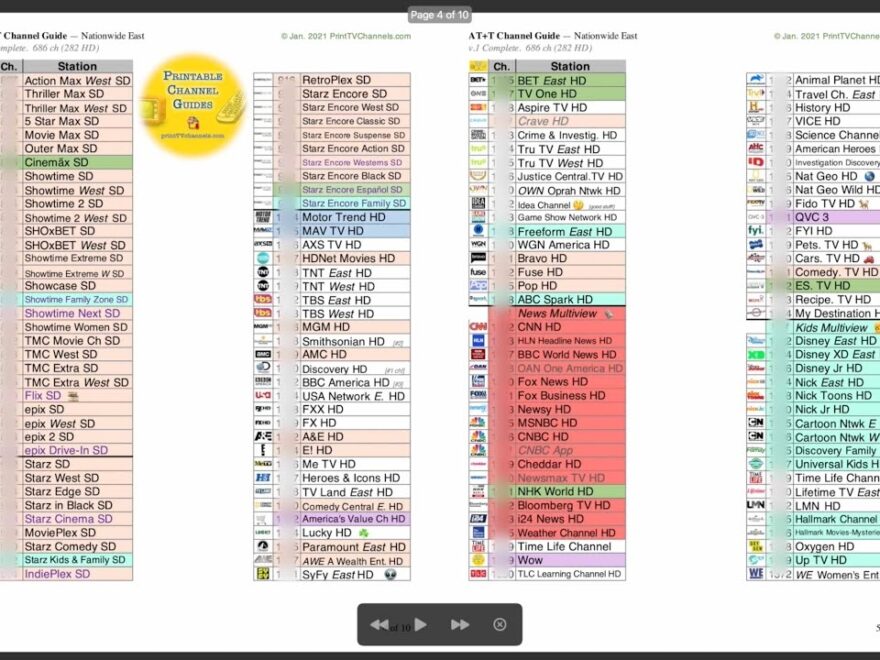This screenshot has width=880, height=660.
Task: Click the PrintTVChannels.com copyright link
Action: [x=346, y=36]
